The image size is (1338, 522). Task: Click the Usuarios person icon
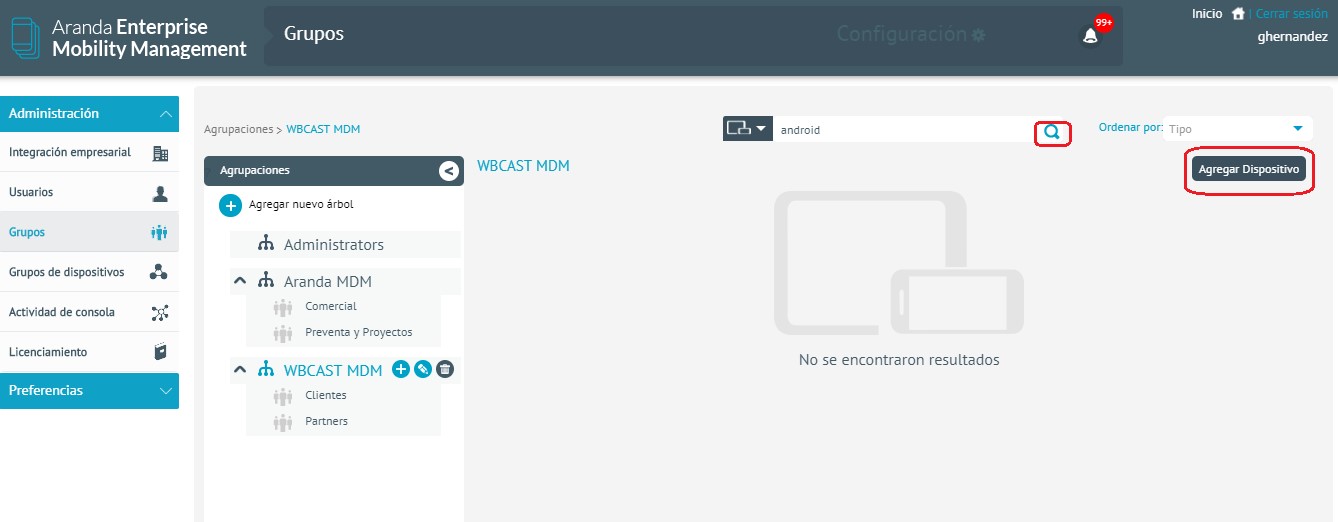pos(160,193)
